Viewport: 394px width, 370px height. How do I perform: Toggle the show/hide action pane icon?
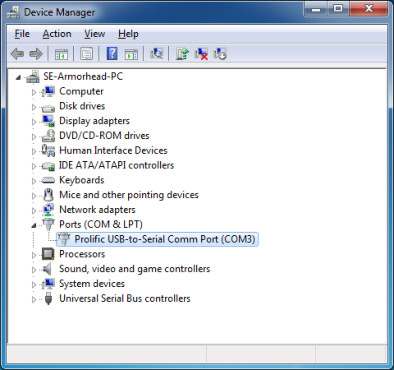pos(131,54)
